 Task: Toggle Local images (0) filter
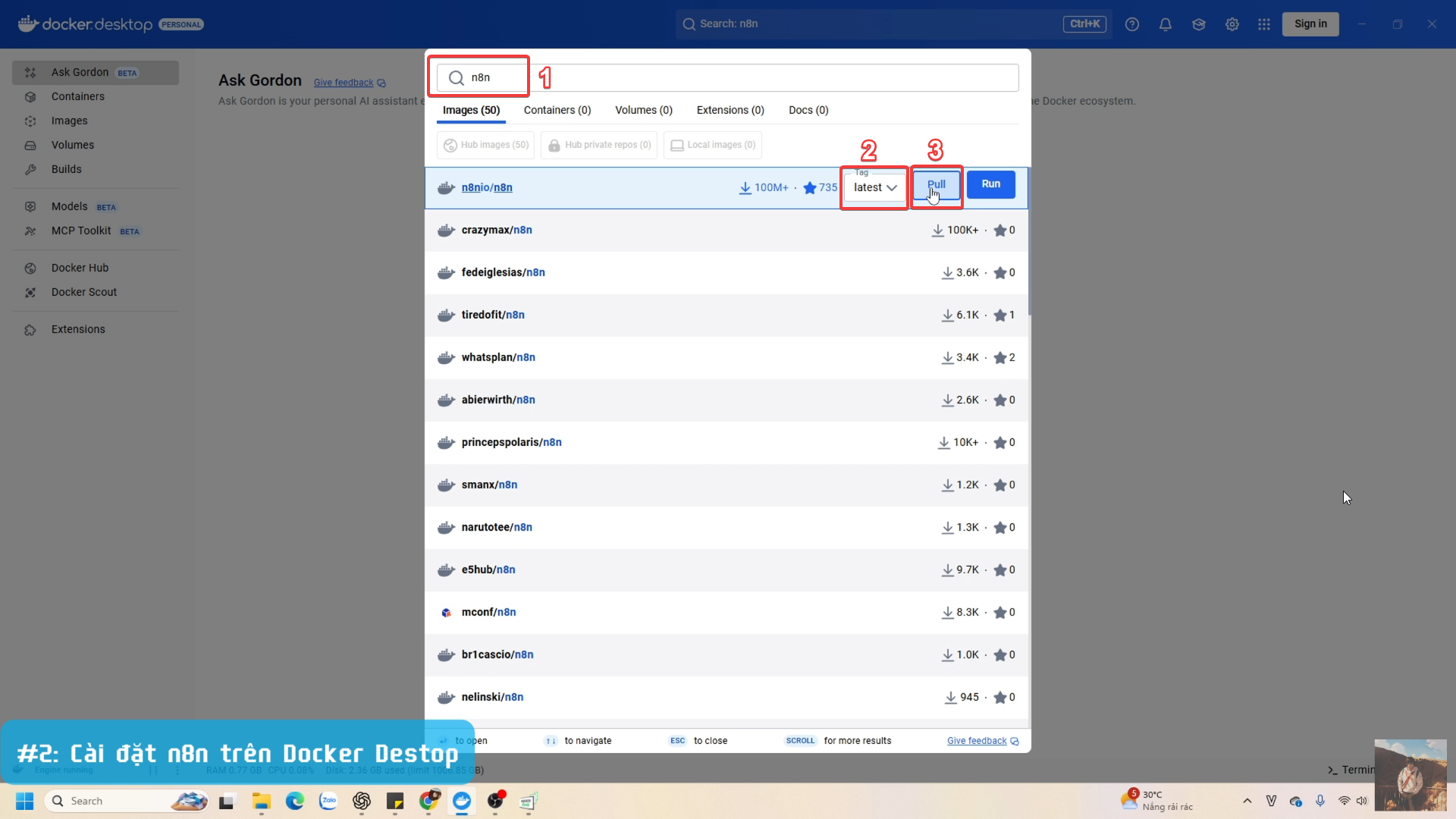point(713,145)
